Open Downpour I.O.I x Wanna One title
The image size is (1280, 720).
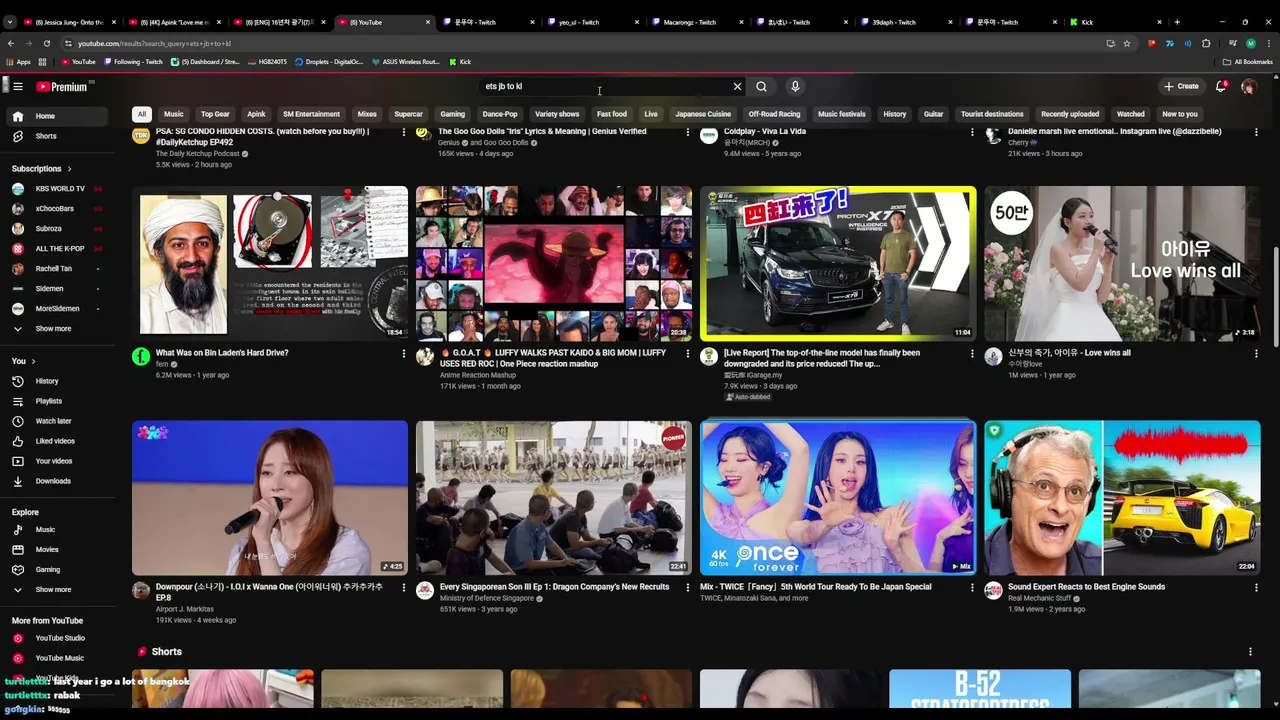tap(269, 592)
